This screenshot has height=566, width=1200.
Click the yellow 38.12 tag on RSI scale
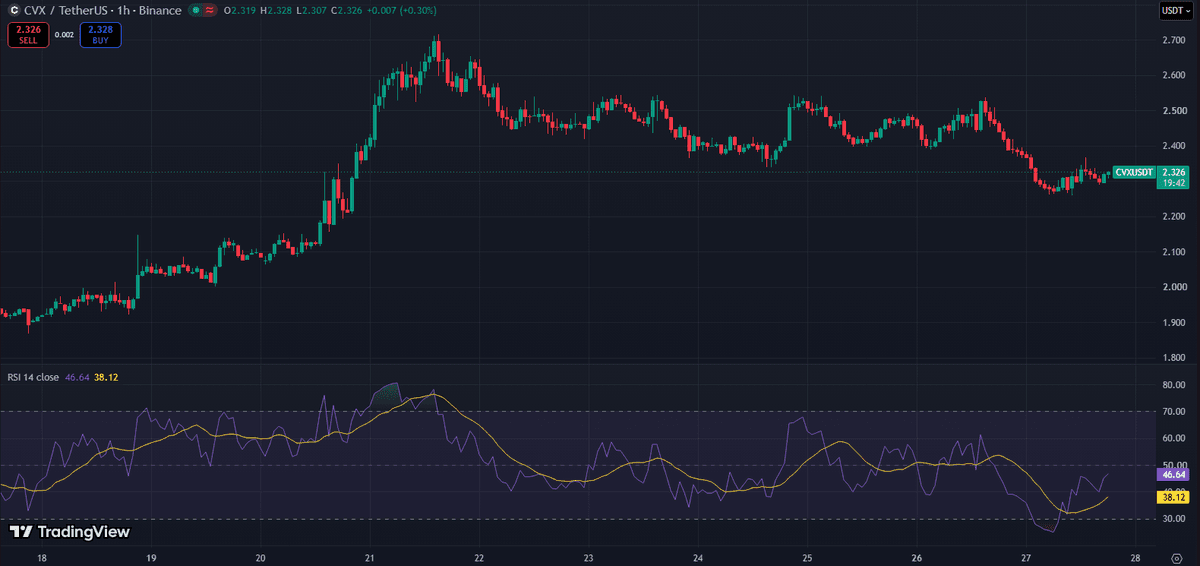click(1173, 497)
